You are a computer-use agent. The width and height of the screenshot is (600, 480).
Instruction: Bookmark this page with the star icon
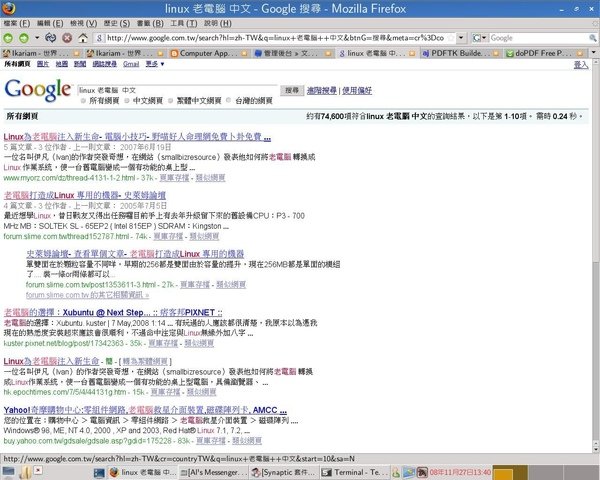click(451, 38)
